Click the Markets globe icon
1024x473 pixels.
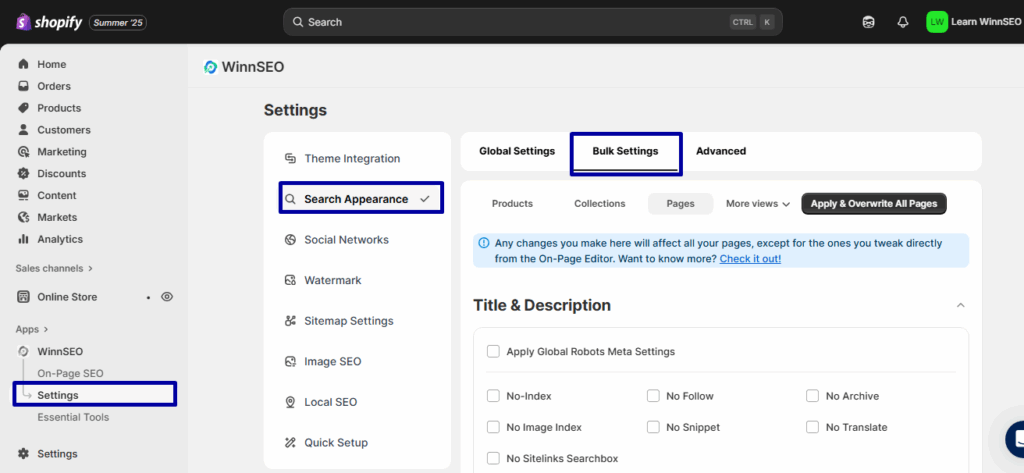(24, 218)
